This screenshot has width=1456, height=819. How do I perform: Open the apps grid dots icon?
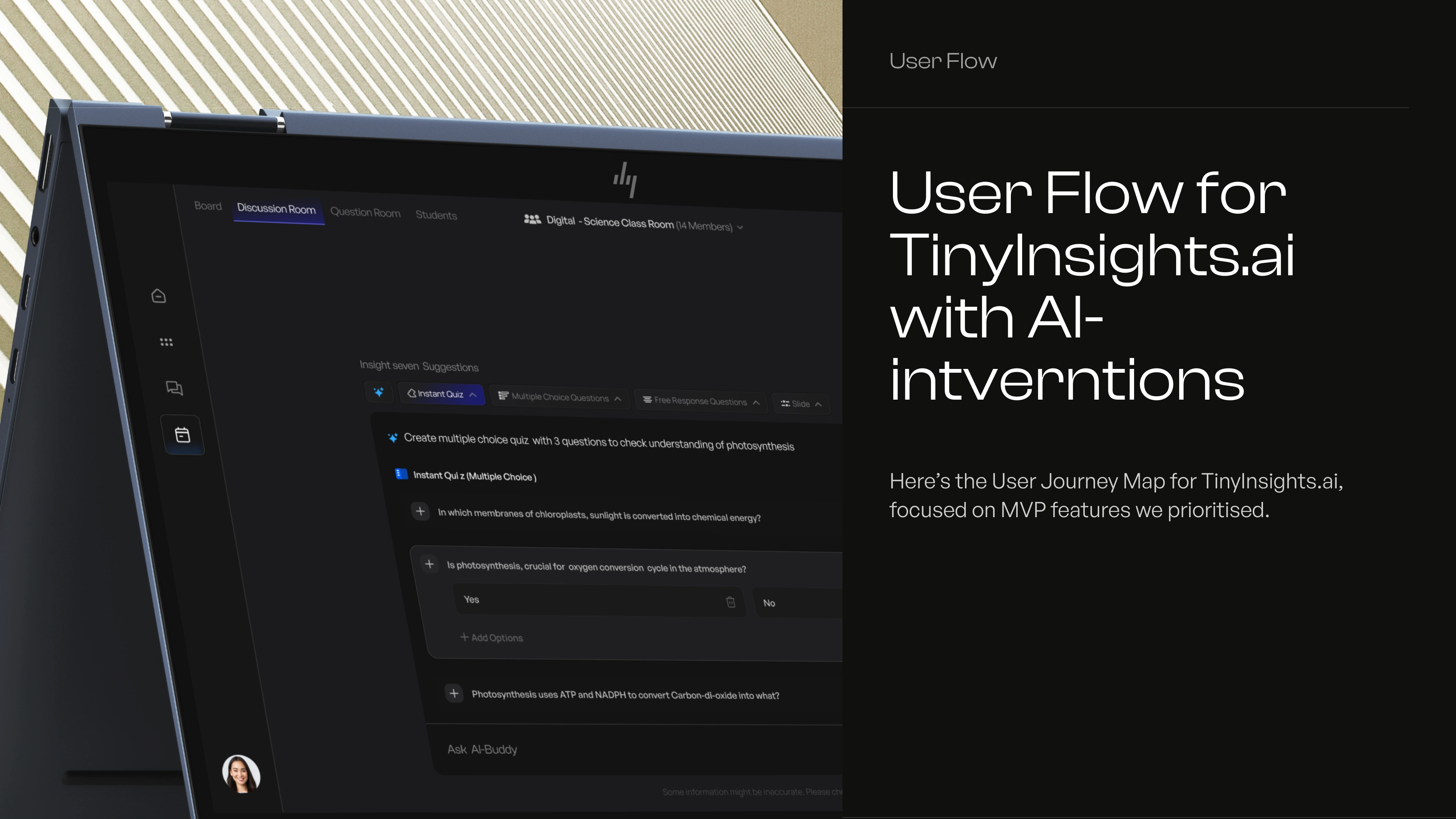(166, 342)
